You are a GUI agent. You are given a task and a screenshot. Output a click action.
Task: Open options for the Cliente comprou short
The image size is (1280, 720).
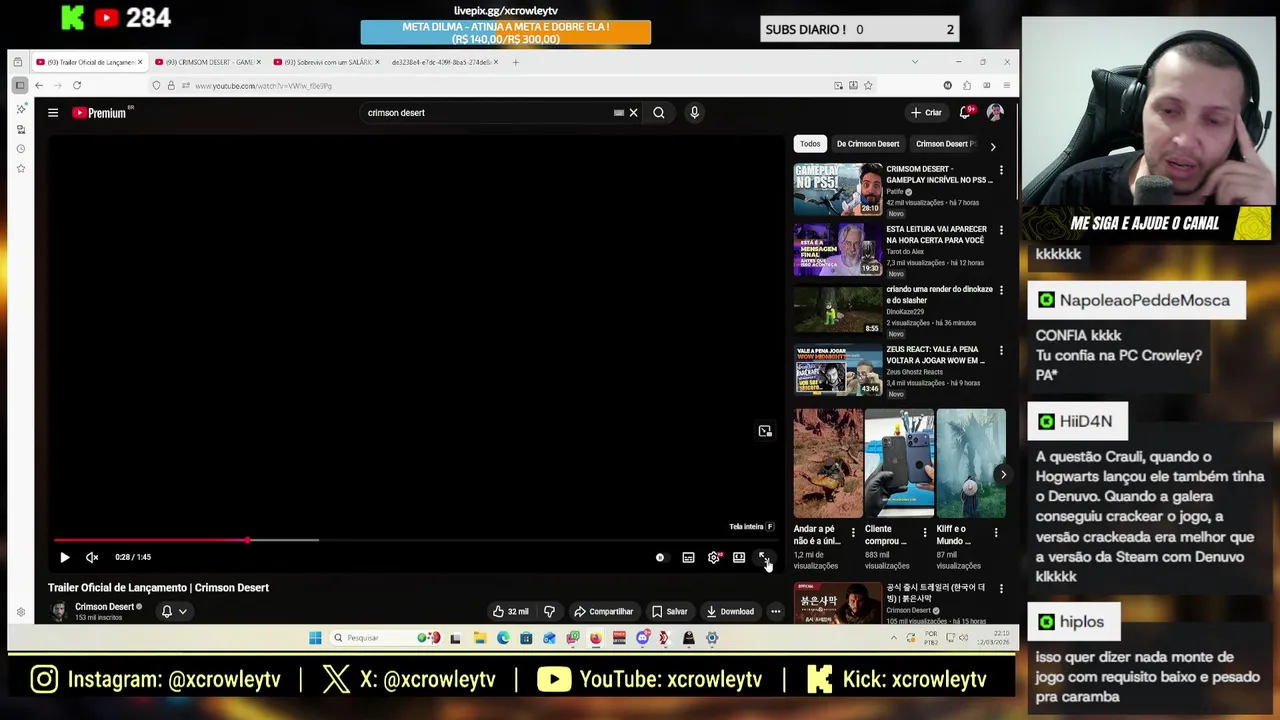point(924,533)
